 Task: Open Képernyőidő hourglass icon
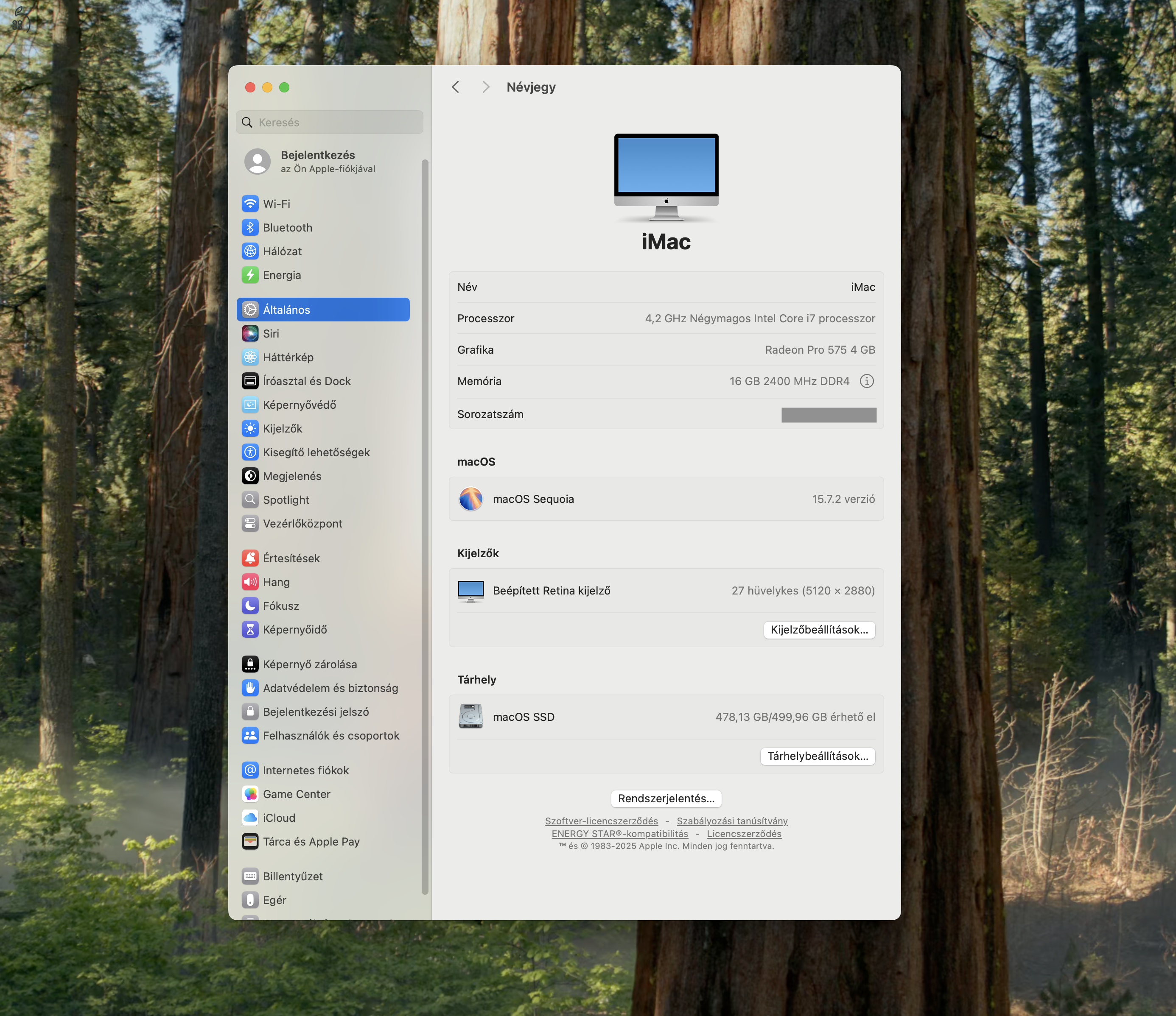tap(250, 630)
